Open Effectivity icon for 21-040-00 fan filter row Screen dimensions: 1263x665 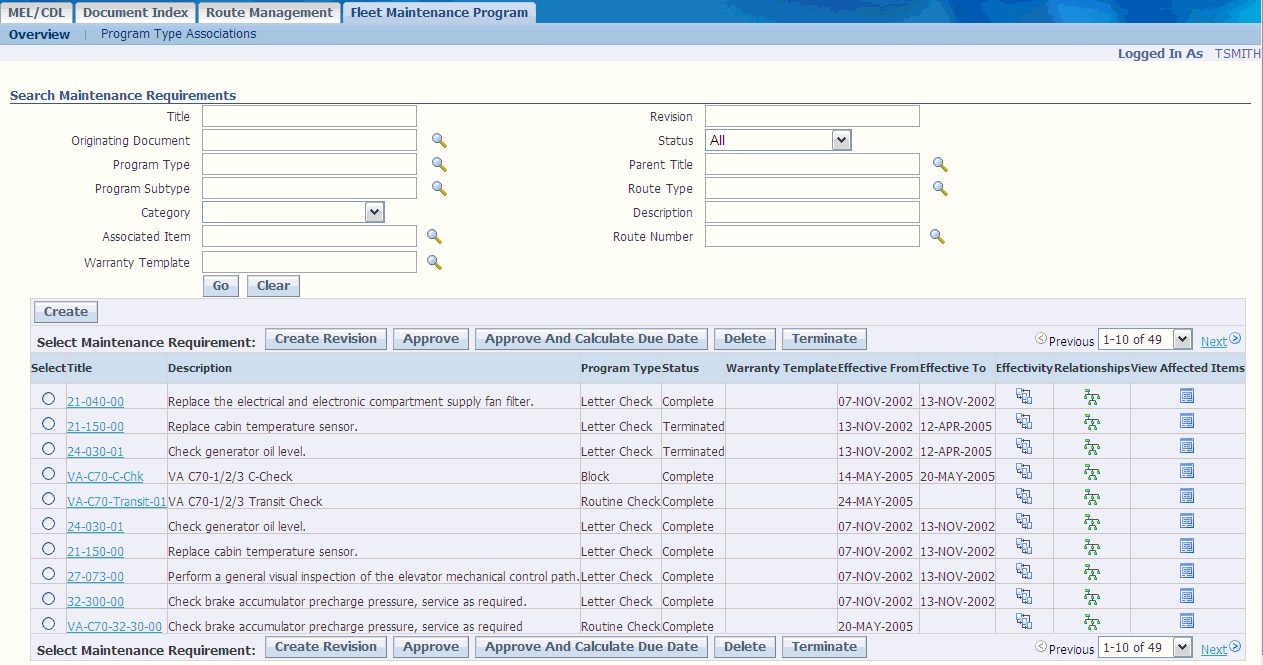tap(1024, 396)
